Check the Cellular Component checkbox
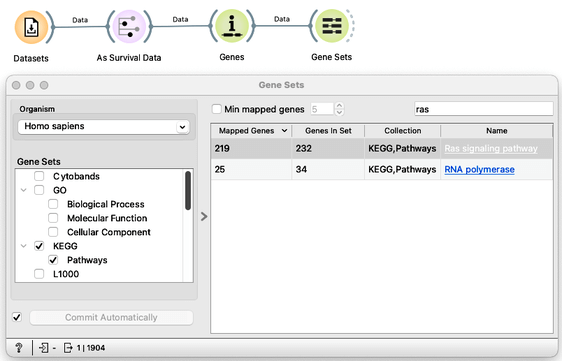Screen dimensions: 562x361 53,232
